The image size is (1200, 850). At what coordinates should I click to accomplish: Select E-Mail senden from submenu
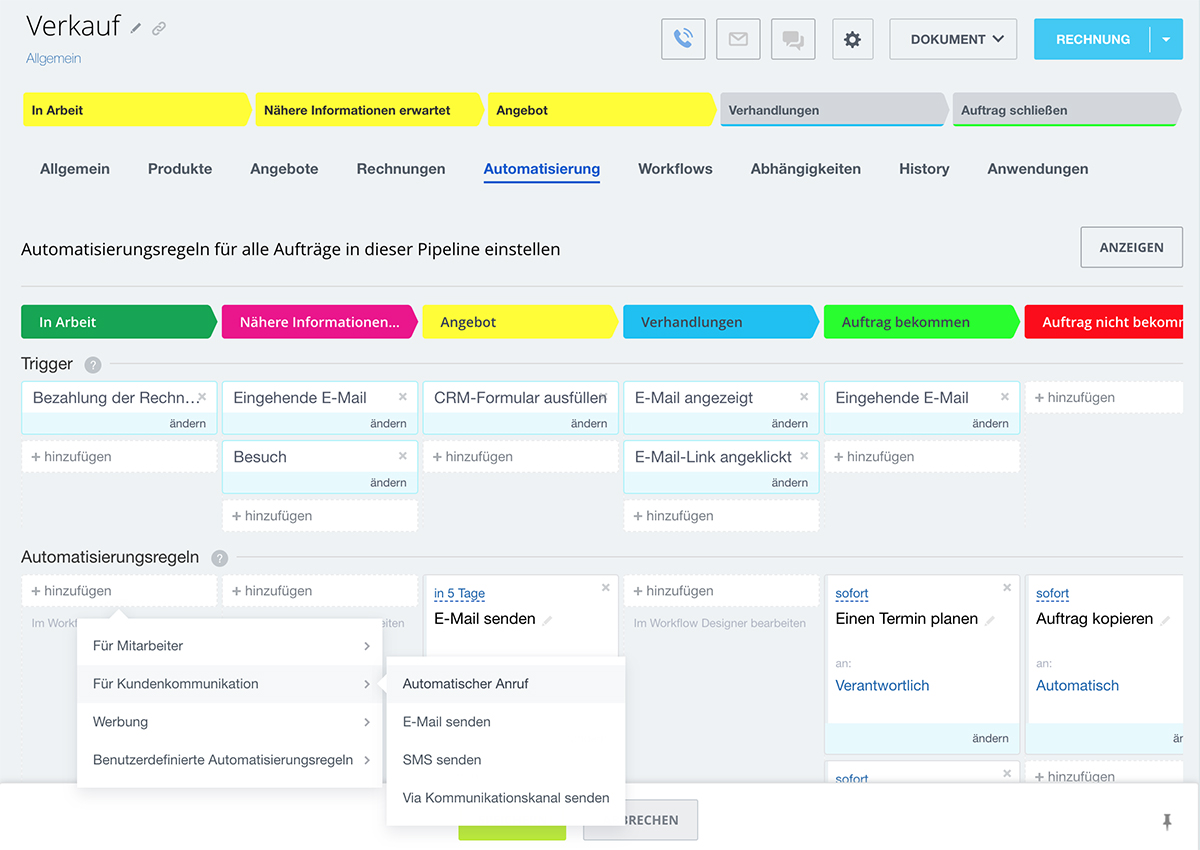point(506,722)
